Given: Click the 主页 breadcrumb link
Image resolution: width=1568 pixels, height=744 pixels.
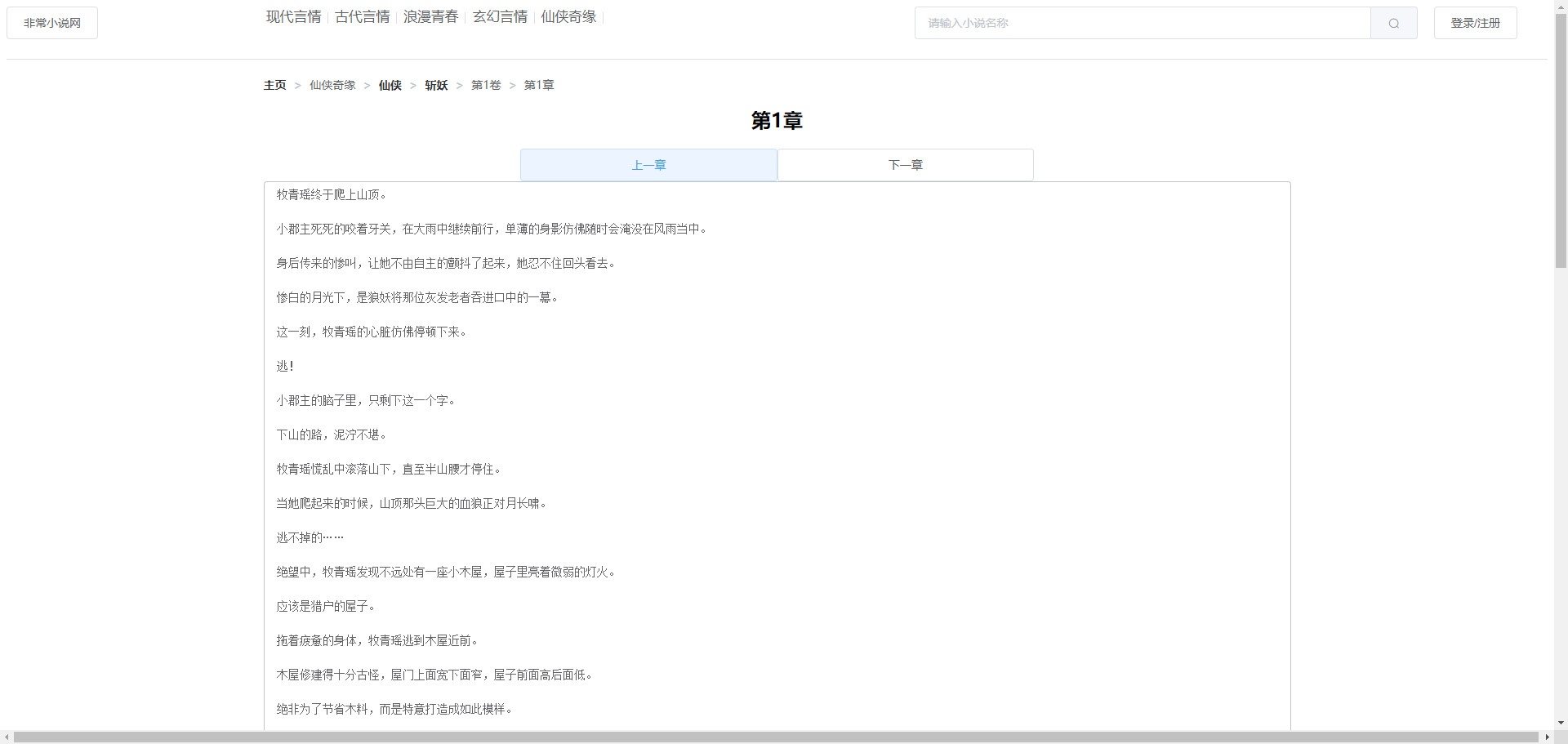Looking at the screenshot, I should coord(275,85).
